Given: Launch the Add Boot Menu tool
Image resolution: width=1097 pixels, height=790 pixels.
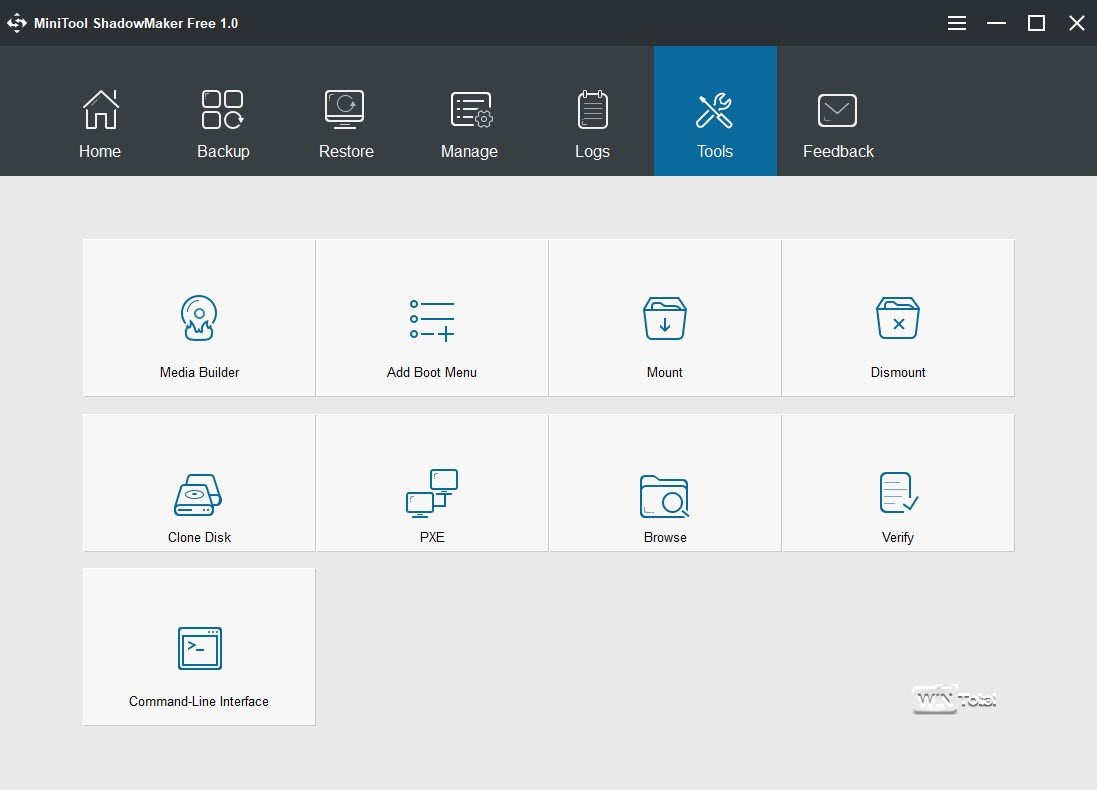Looking at the screenshot, I should tap(432, 318).
